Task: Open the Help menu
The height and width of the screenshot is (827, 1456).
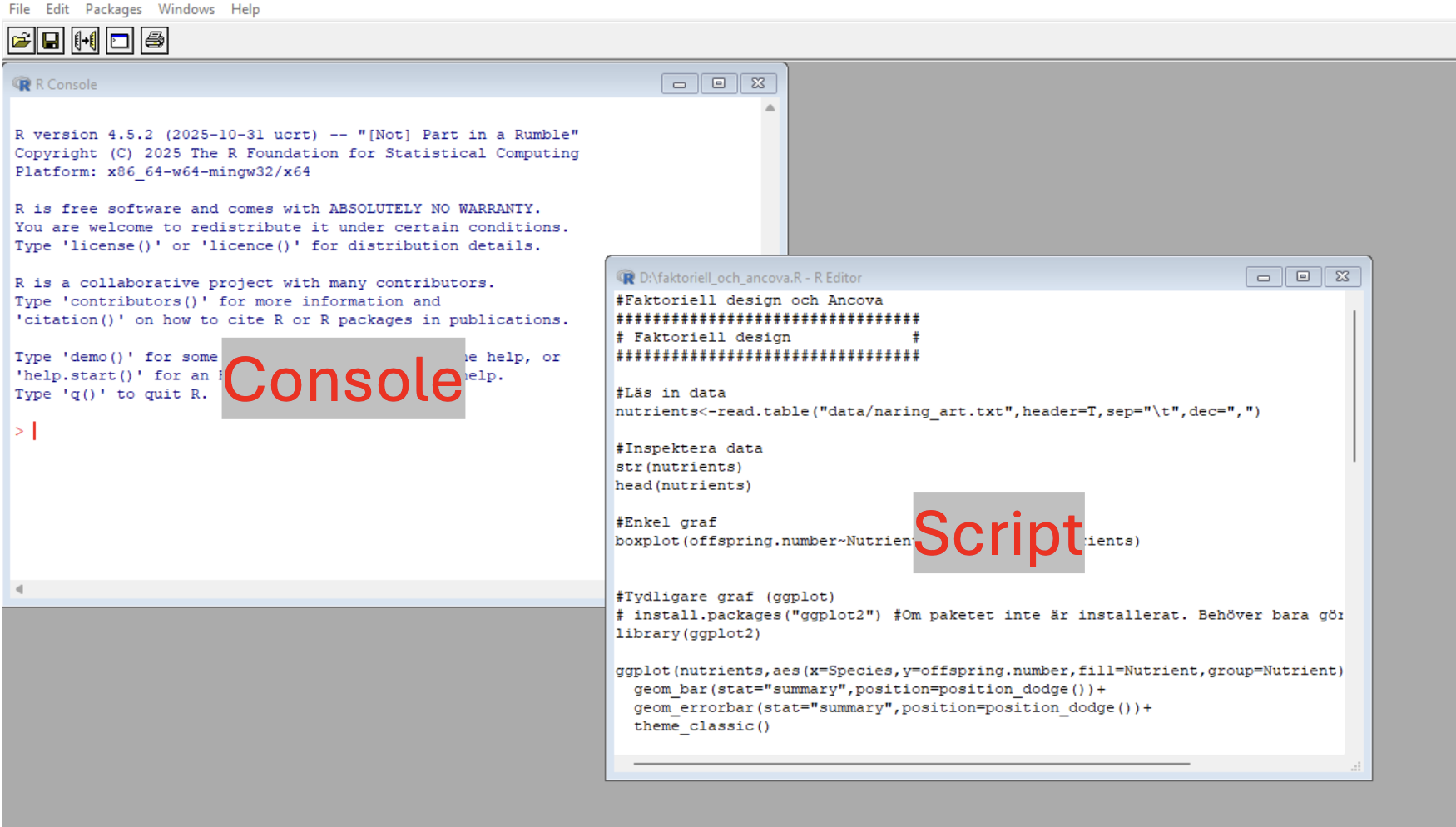Action: pos(245,9)
